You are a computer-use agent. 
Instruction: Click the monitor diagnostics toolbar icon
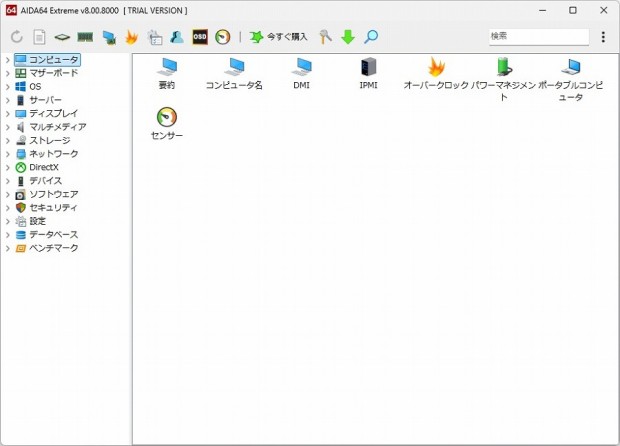[x=109, y=37]
